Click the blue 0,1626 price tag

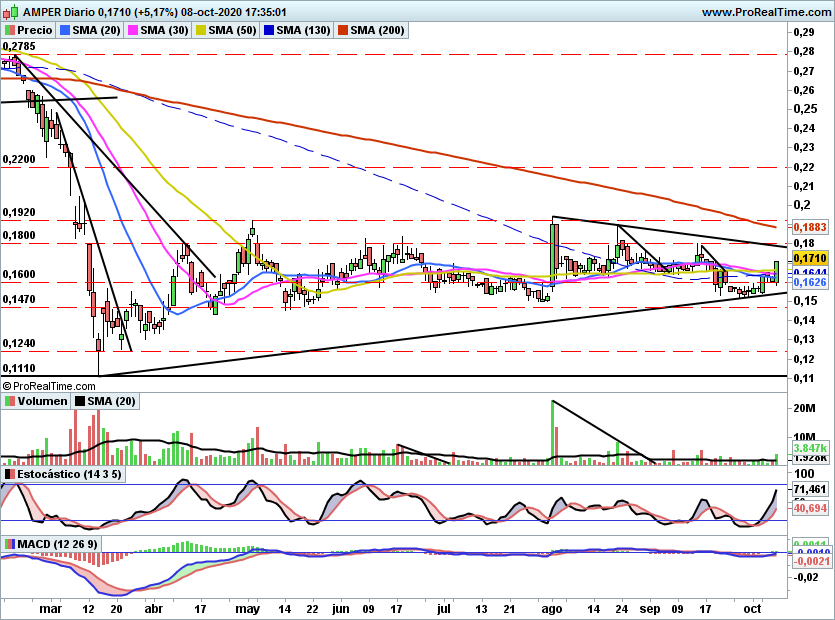(x=811, y=282)
